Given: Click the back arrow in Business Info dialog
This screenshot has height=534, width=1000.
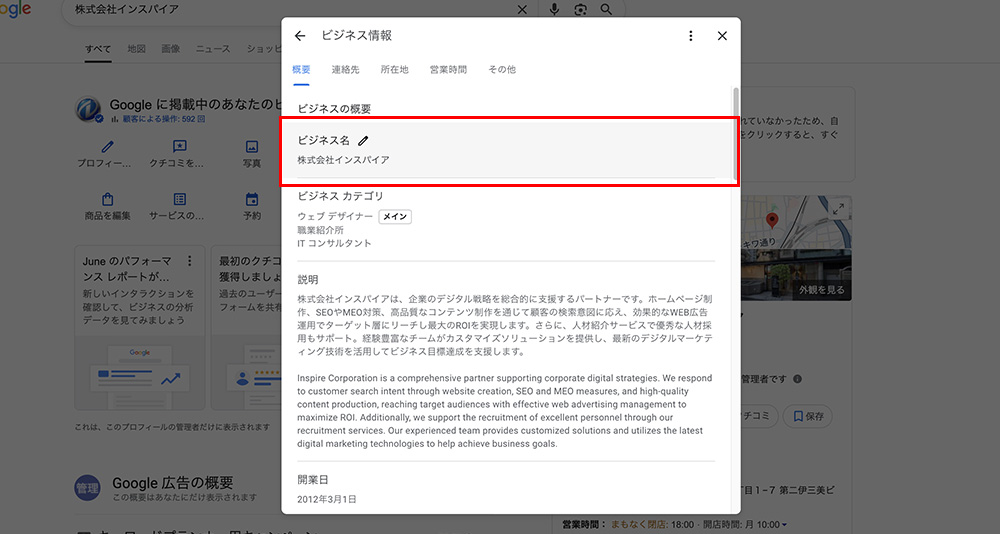Looking at the screenshot, I should point(300,36).
